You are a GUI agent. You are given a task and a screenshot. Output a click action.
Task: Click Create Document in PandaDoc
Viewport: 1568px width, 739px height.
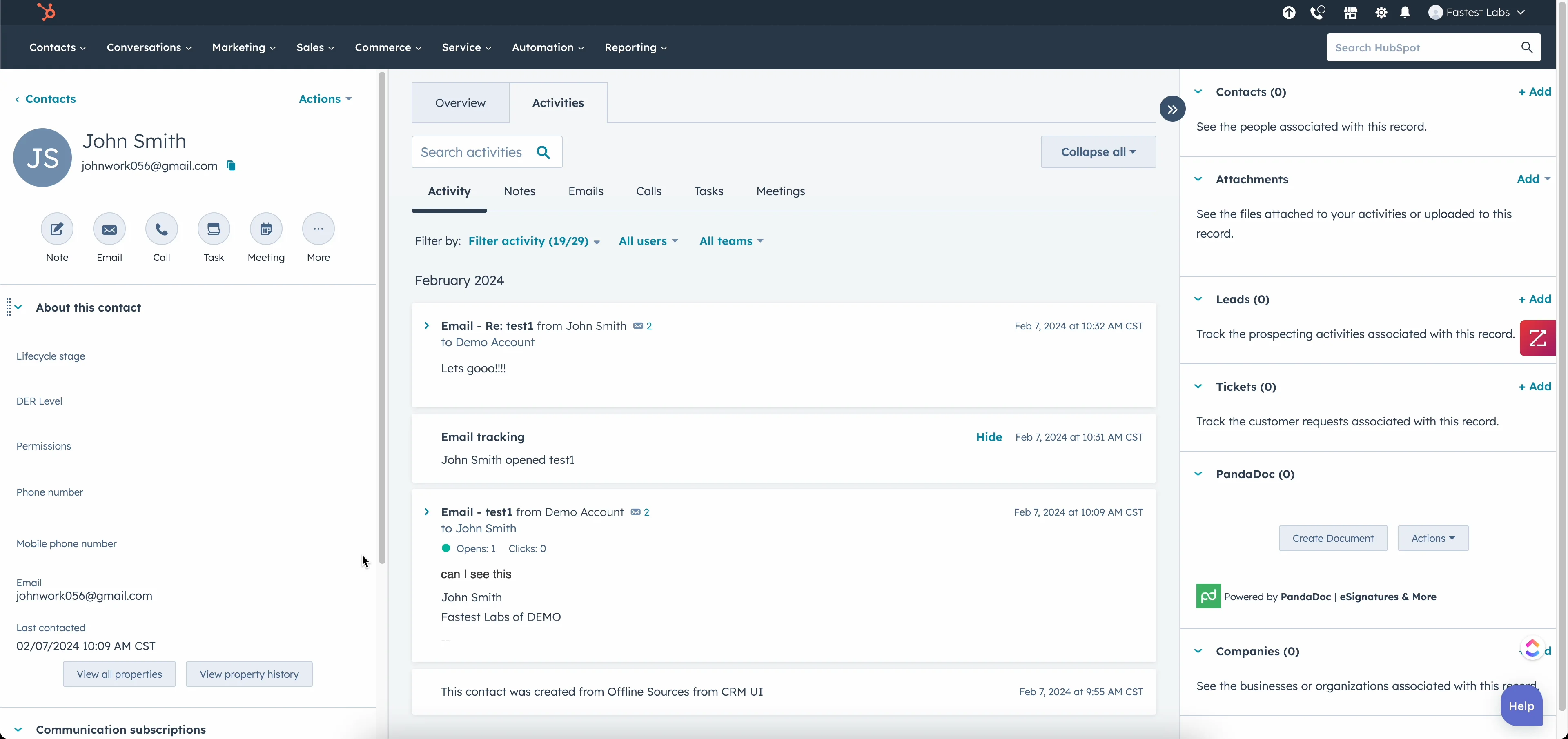pos(1333,538)
